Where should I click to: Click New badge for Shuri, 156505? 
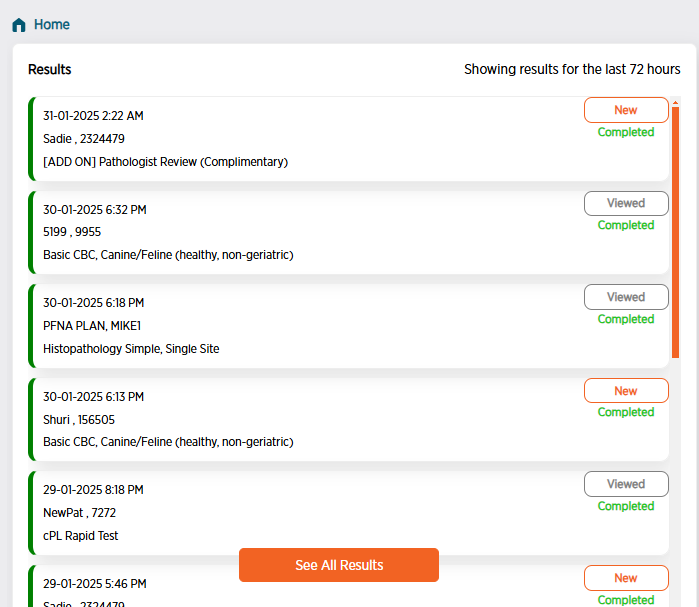626,391
